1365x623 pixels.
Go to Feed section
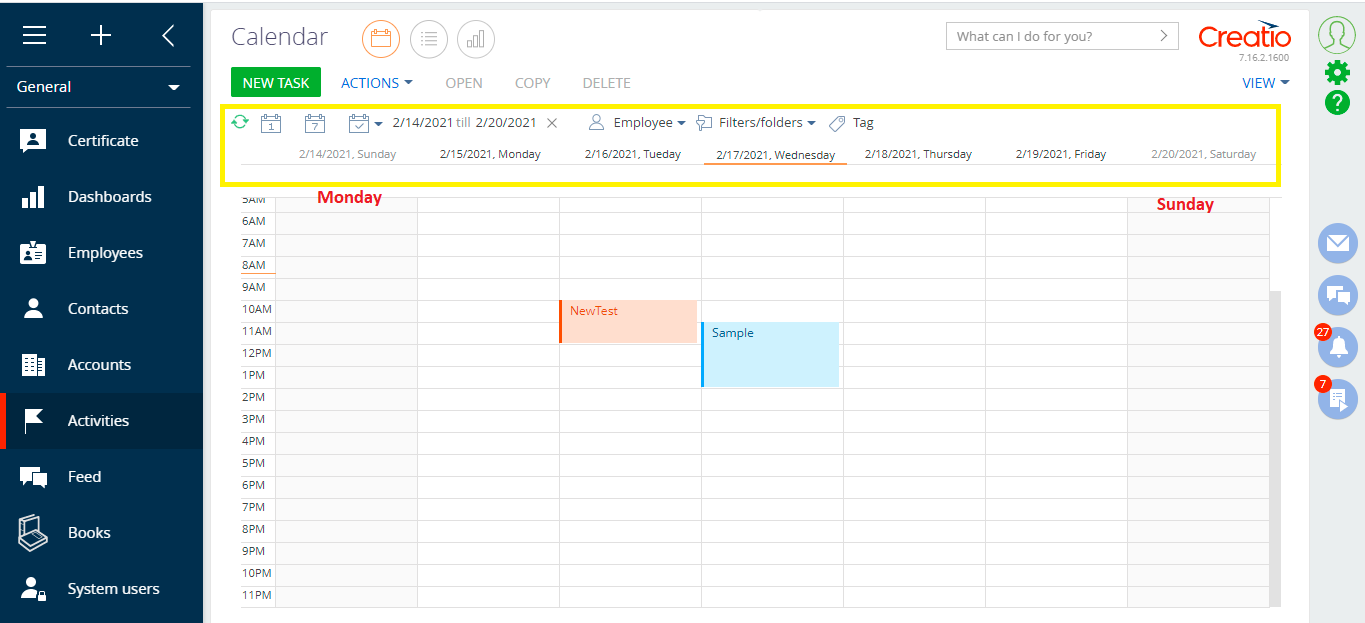[x=84, y=477]
